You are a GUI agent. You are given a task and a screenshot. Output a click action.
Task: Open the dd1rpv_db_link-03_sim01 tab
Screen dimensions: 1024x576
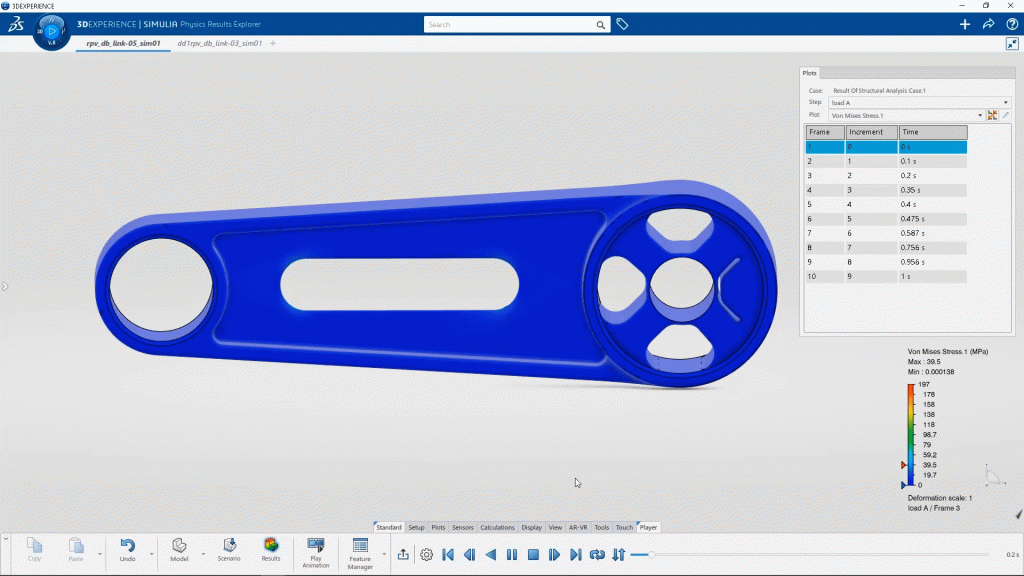pos(219,44)
